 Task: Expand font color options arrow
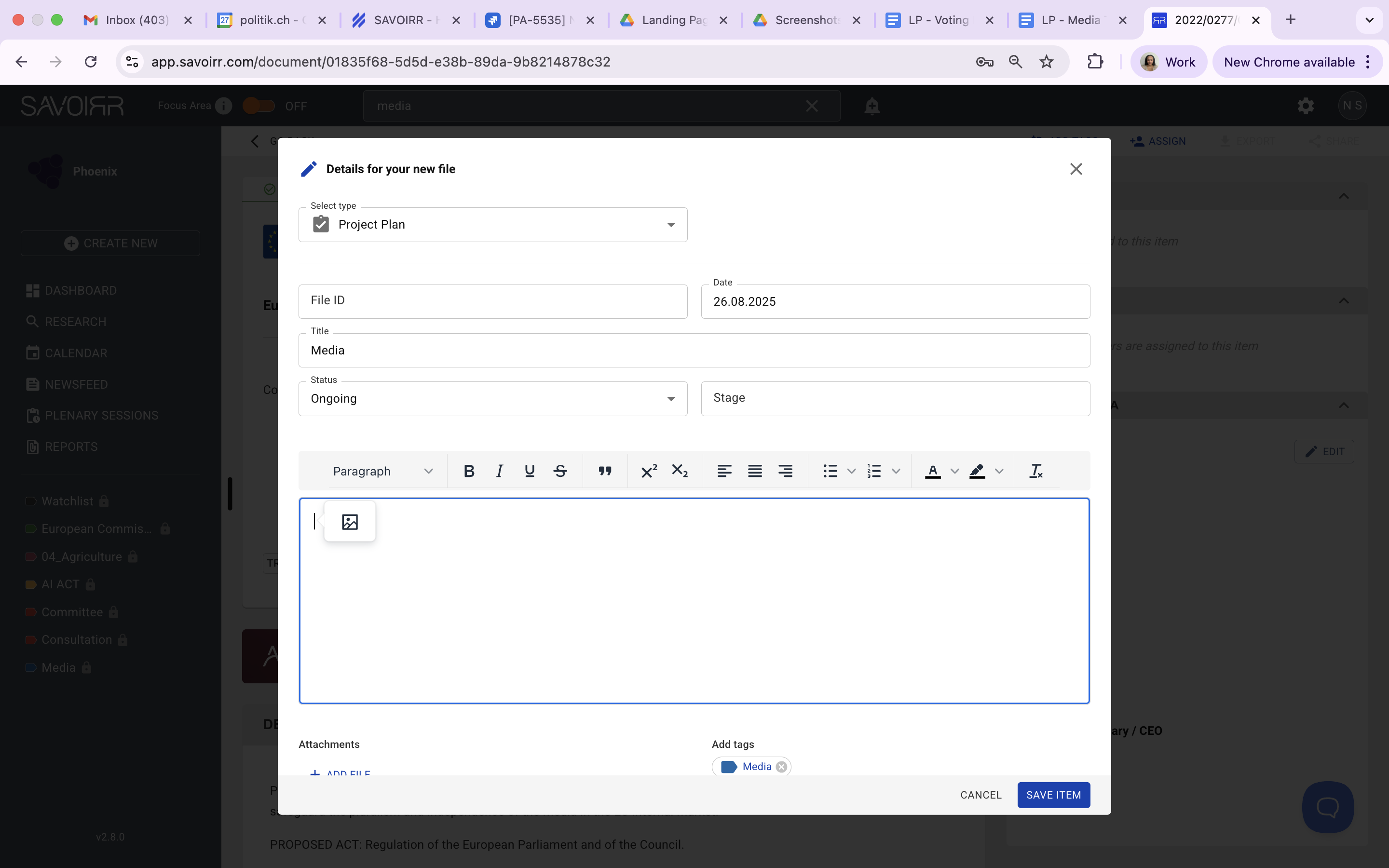click(x=954, y=471)
